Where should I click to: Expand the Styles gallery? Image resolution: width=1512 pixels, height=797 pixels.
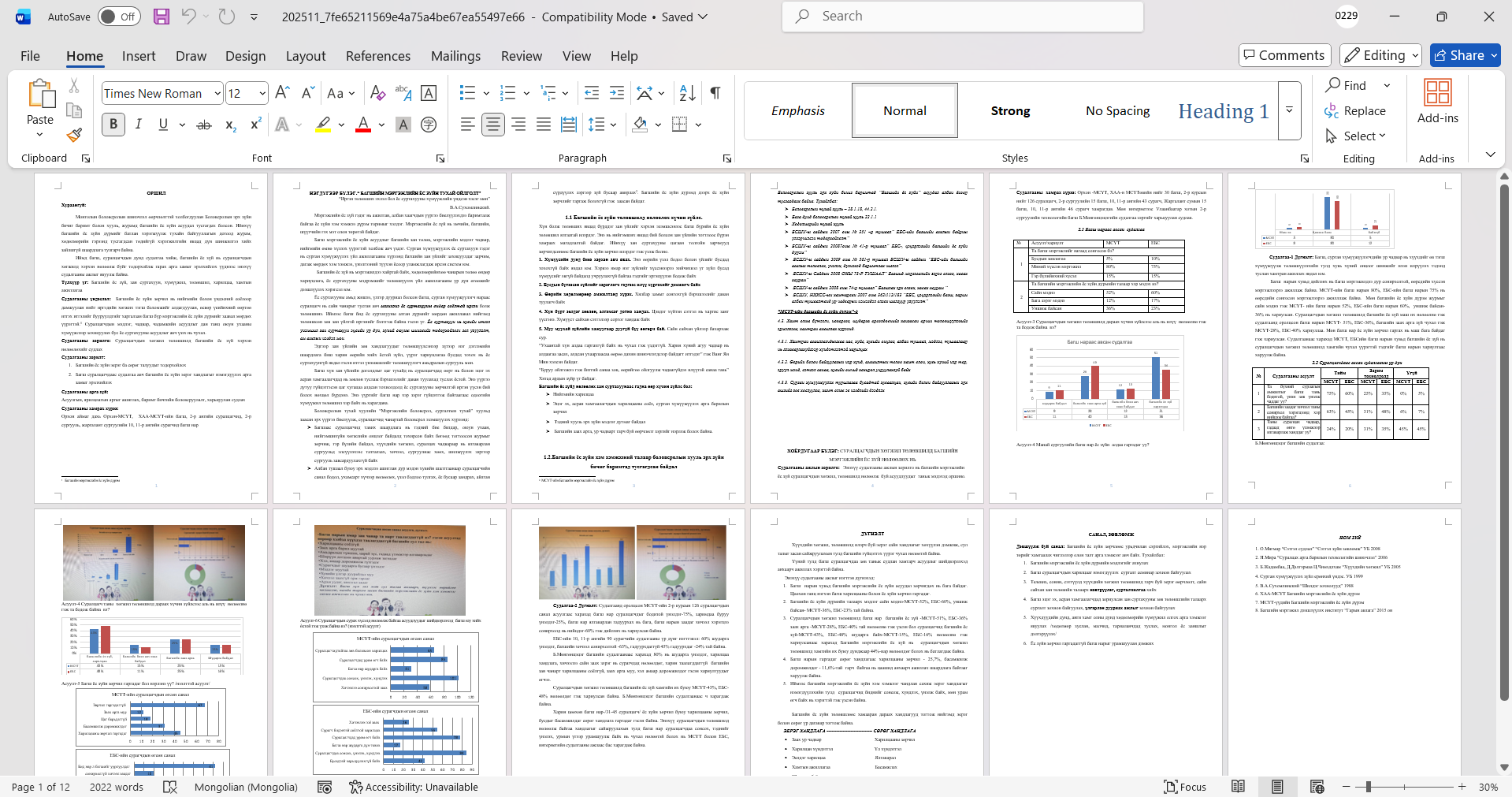[1289, 110]
